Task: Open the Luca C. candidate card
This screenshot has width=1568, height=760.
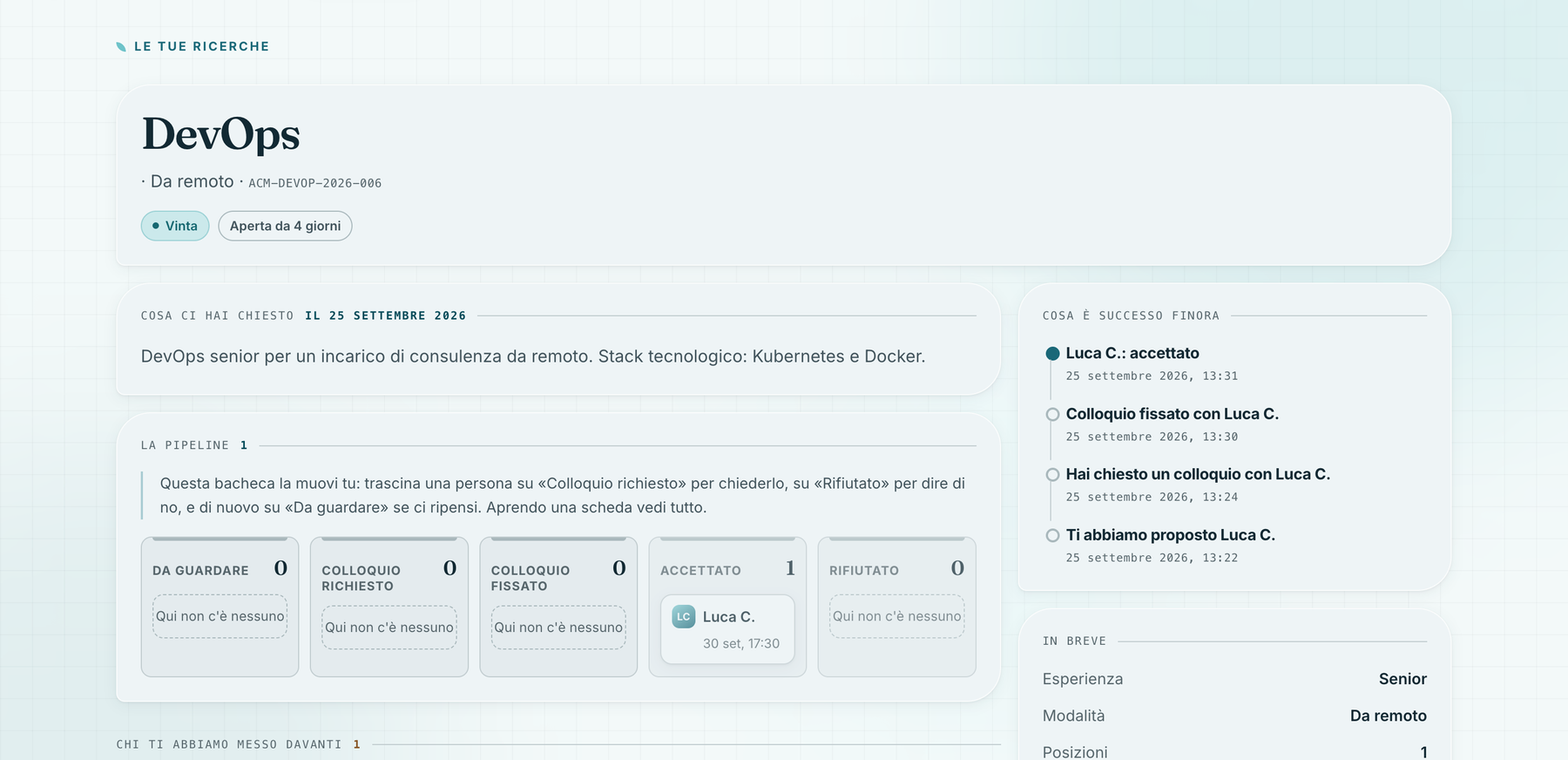Action: [x=727, y=629]
